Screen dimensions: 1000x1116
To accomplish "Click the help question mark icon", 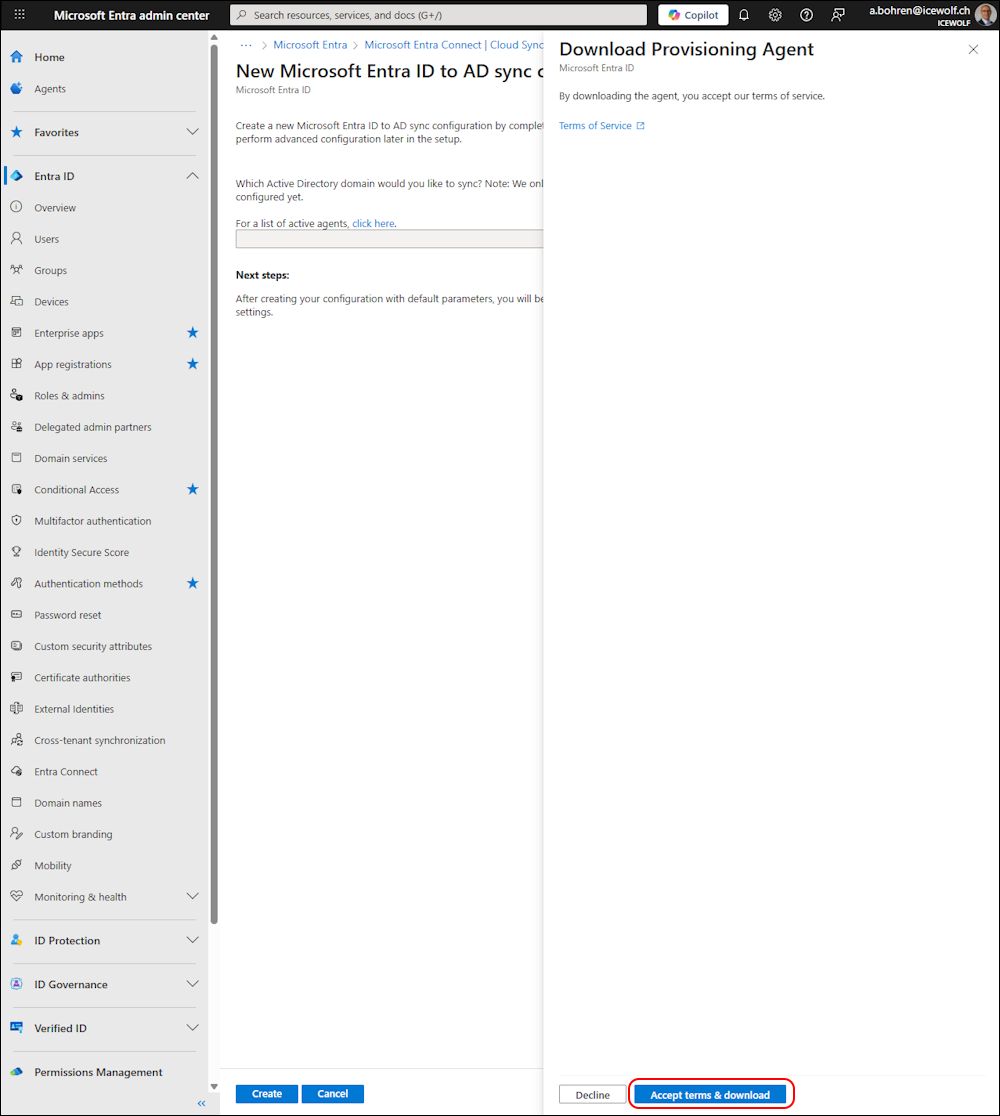I will point(807,15).
